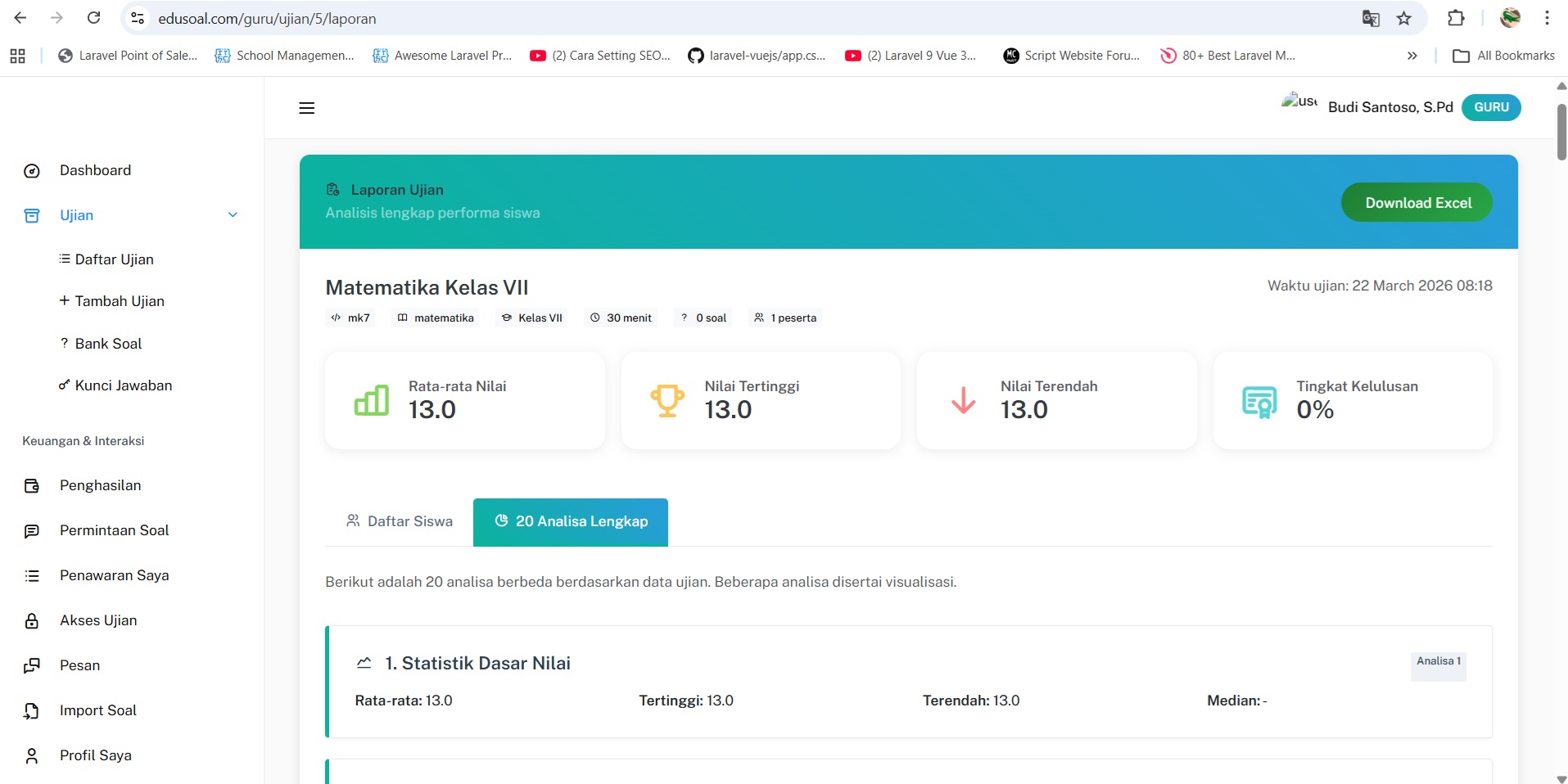Click the hamburger menu icon

(306, 108)
